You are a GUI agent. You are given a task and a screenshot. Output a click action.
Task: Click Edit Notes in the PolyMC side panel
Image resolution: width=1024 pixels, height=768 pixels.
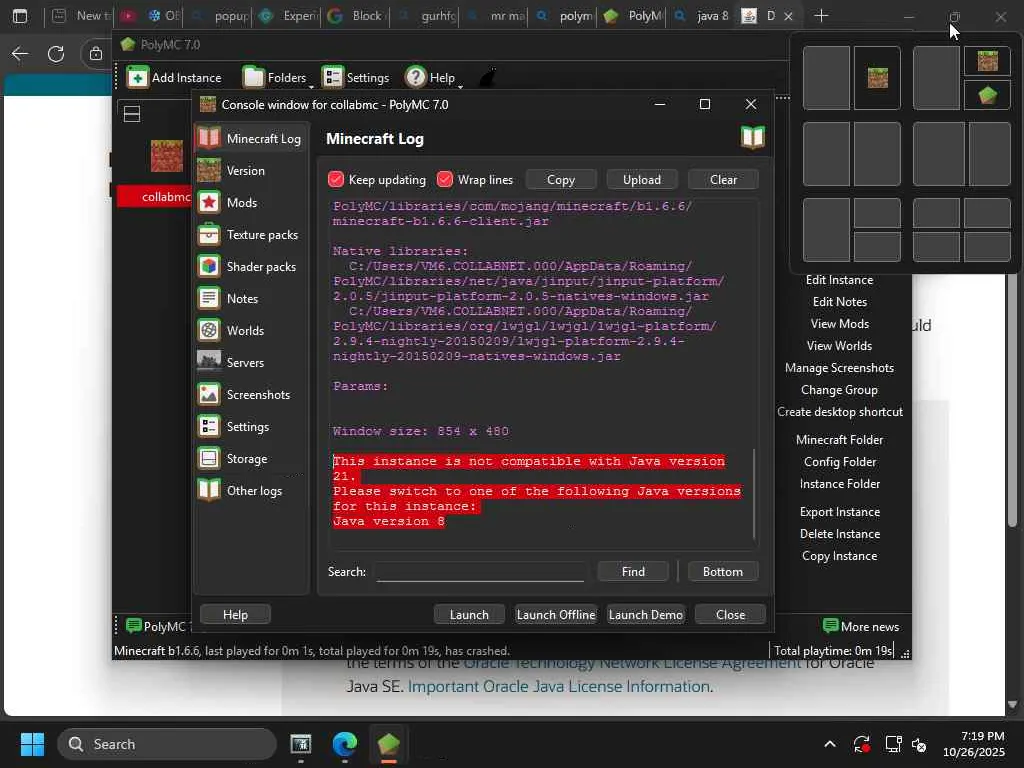coord(839,302)
